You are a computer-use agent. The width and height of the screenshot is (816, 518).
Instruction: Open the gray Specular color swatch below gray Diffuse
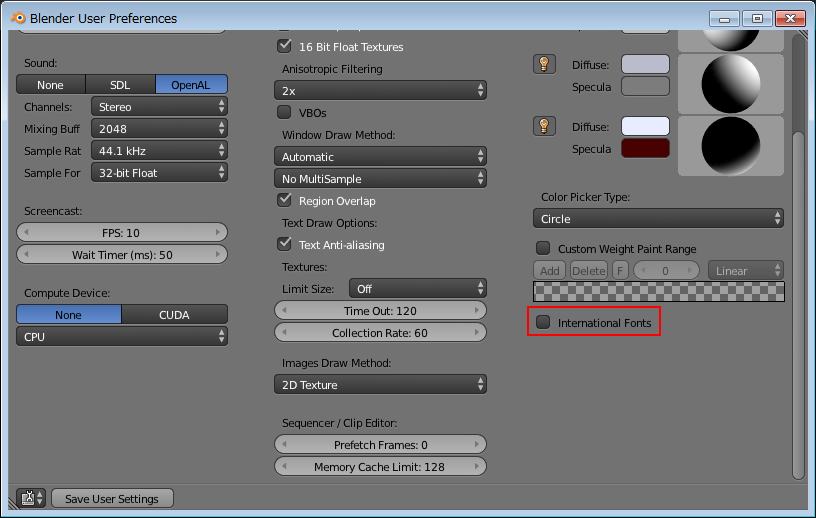(645, 86)
